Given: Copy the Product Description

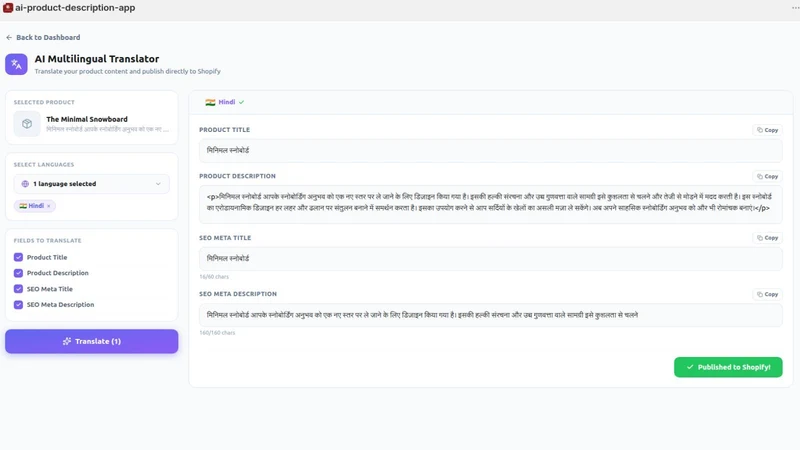Looking at the screenshot, I should [767, 177].
